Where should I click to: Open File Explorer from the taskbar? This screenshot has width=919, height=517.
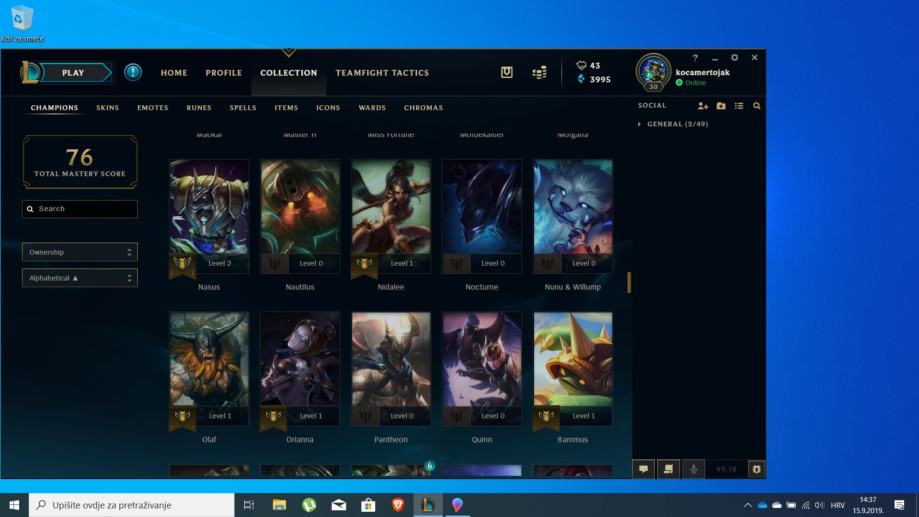[279, 505]
